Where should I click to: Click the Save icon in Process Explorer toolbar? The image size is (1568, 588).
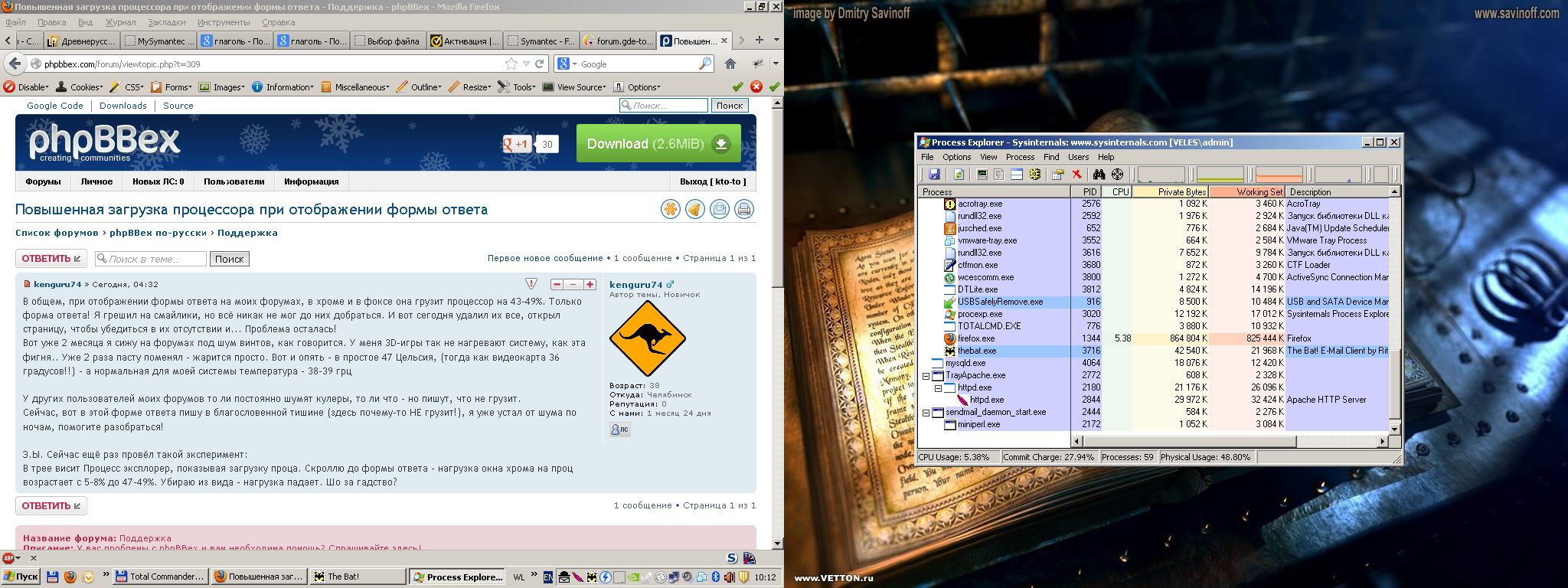[934, 175]
